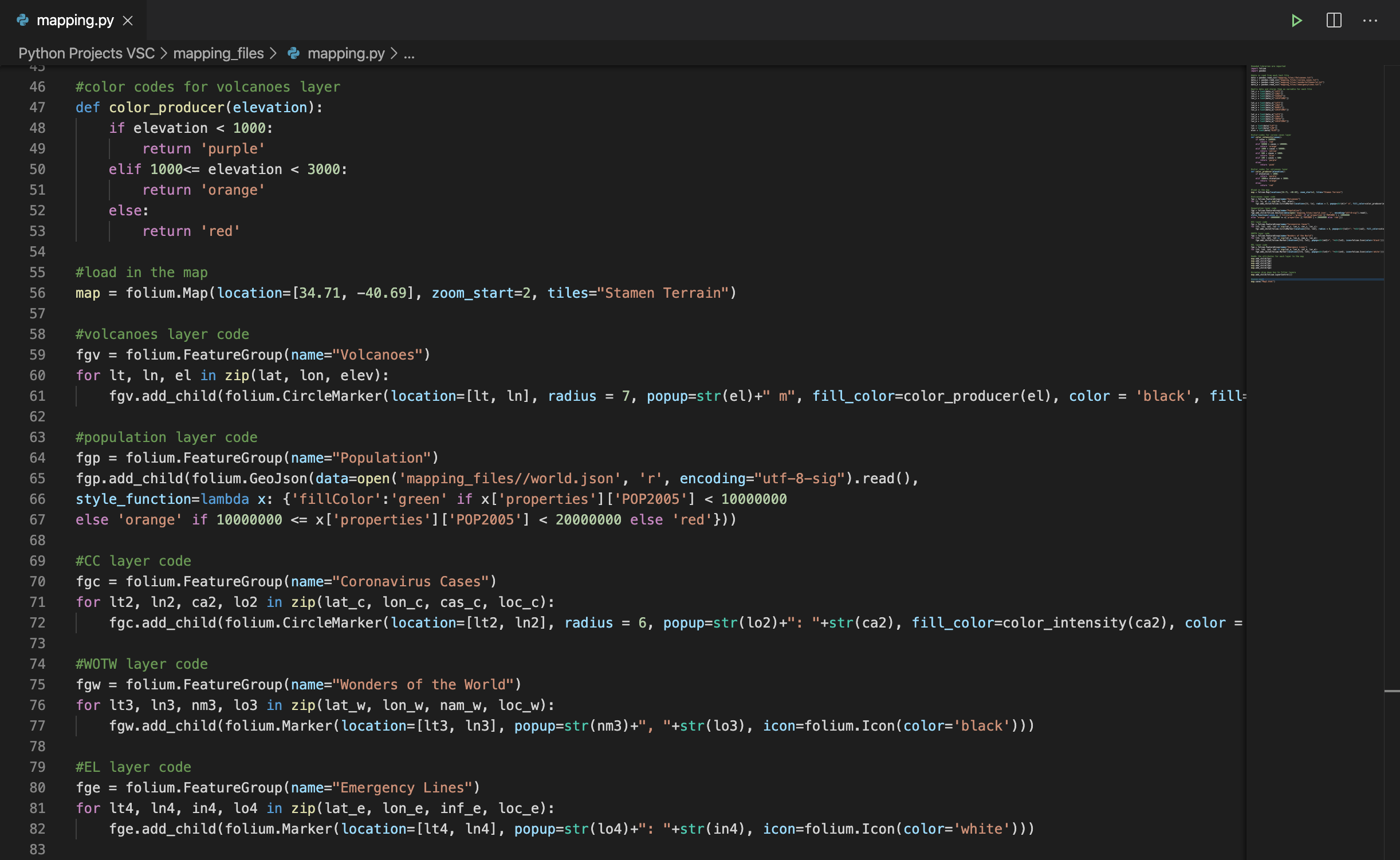Screen dimensions: 1400x860
Task: Click the "Coronavirus Cases" string on line 70
Action: click(414, 582)
